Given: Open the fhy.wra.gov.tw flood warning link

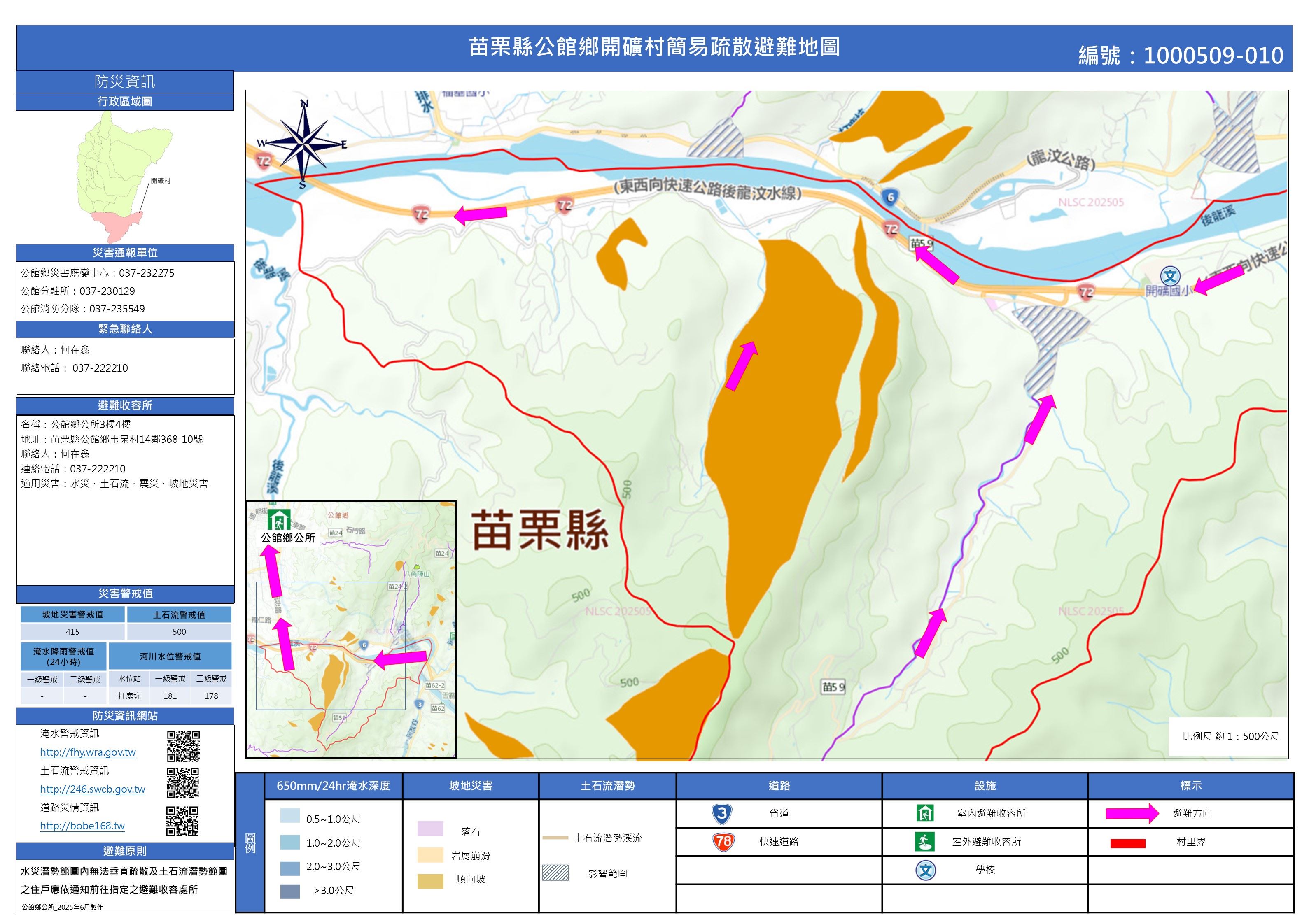Looking at the screenshot, I should pyautogui.click(x=88, y=752).
